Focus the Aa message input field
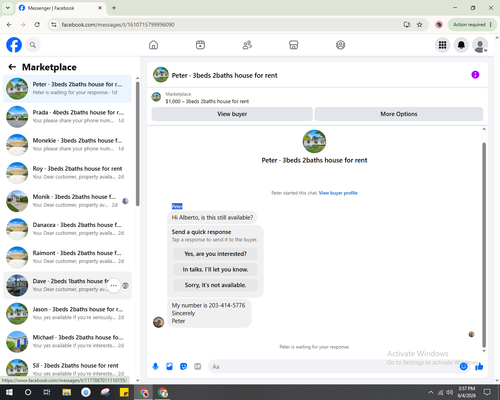This screenshot has width=500, height=400. click(x=333, y=367)
